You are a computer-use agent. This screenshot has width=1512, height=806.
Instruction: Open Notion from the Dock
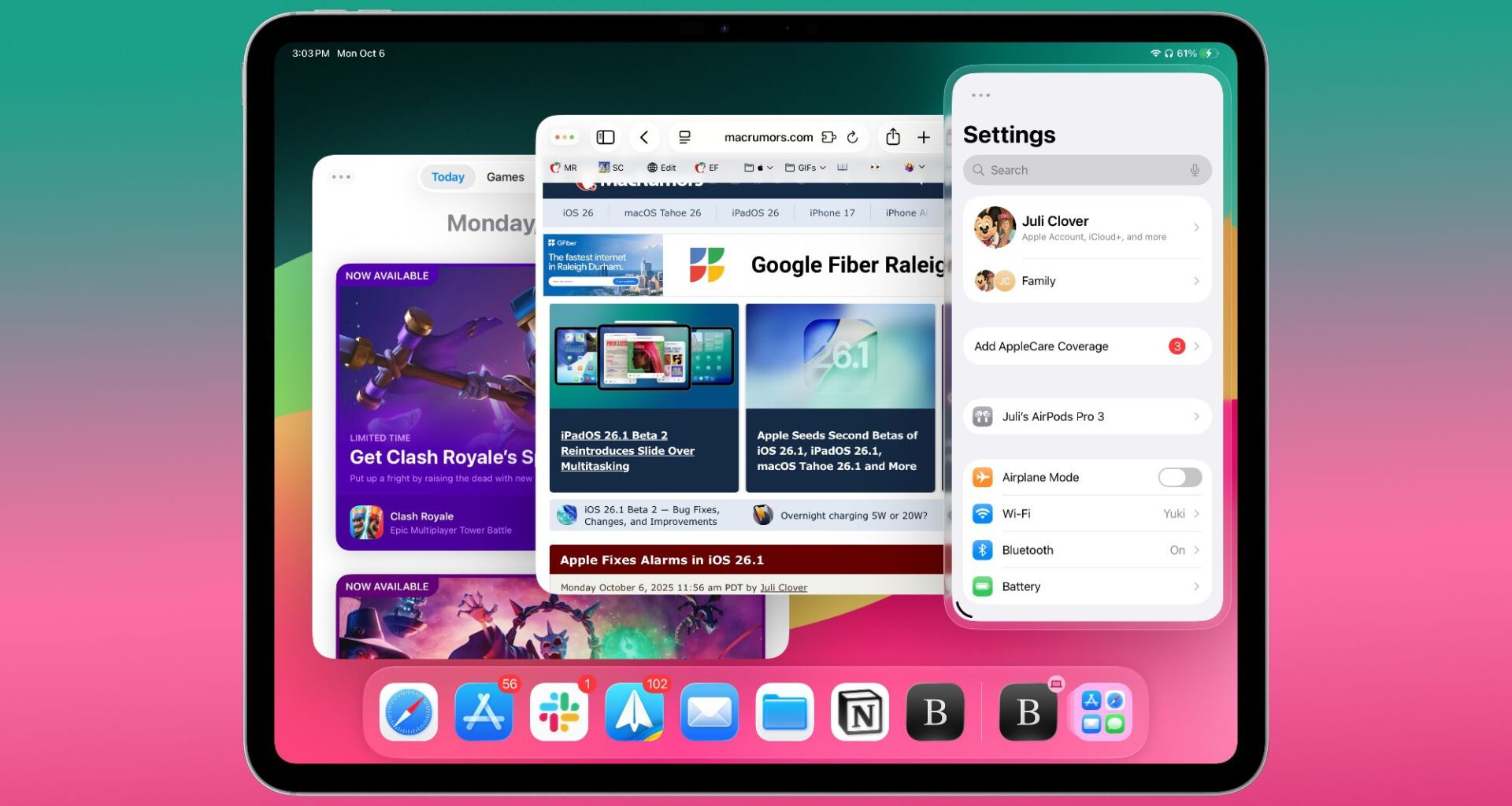[859, 712]
